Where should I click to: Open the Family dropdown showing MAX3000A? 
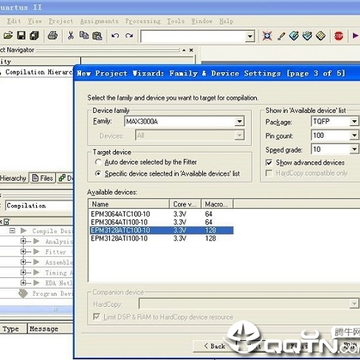[239, 122]
